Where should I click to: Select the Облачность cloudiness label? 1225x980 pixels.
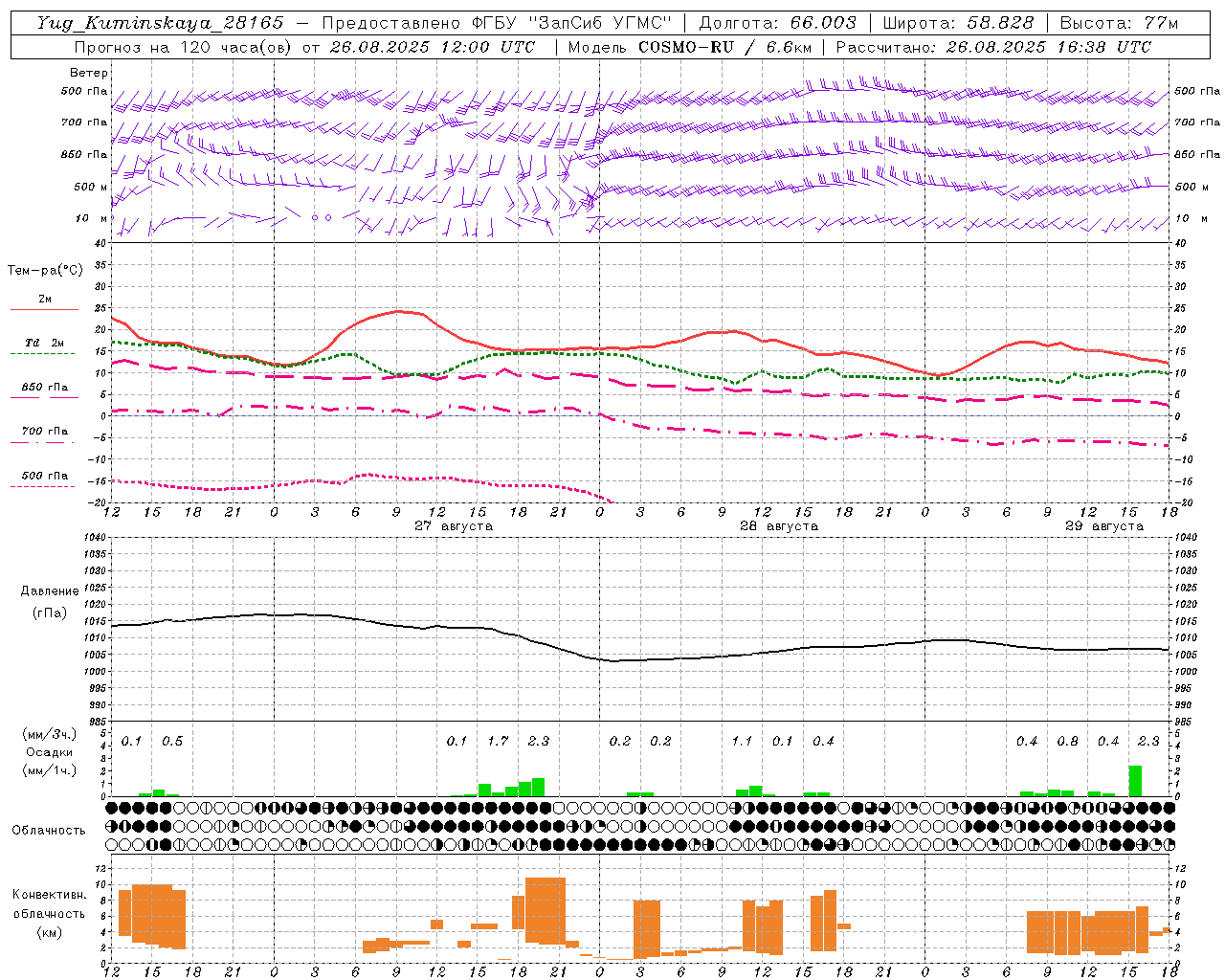(x=49, y=830)
